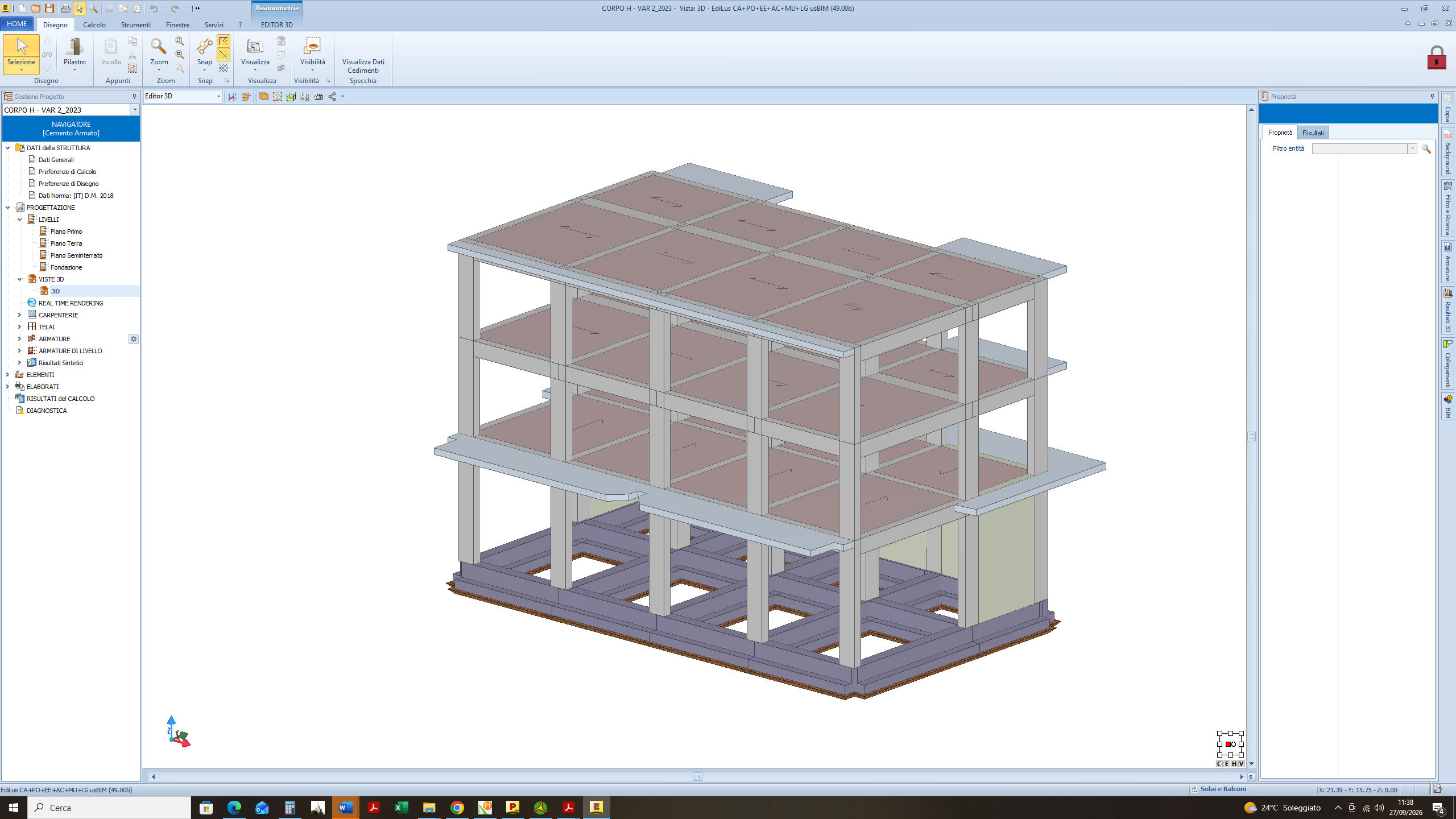This screenshot has width=1456, height=819.
Task: Collapse the DATI della STRUTTURA node
Action: tap(7, 148)
